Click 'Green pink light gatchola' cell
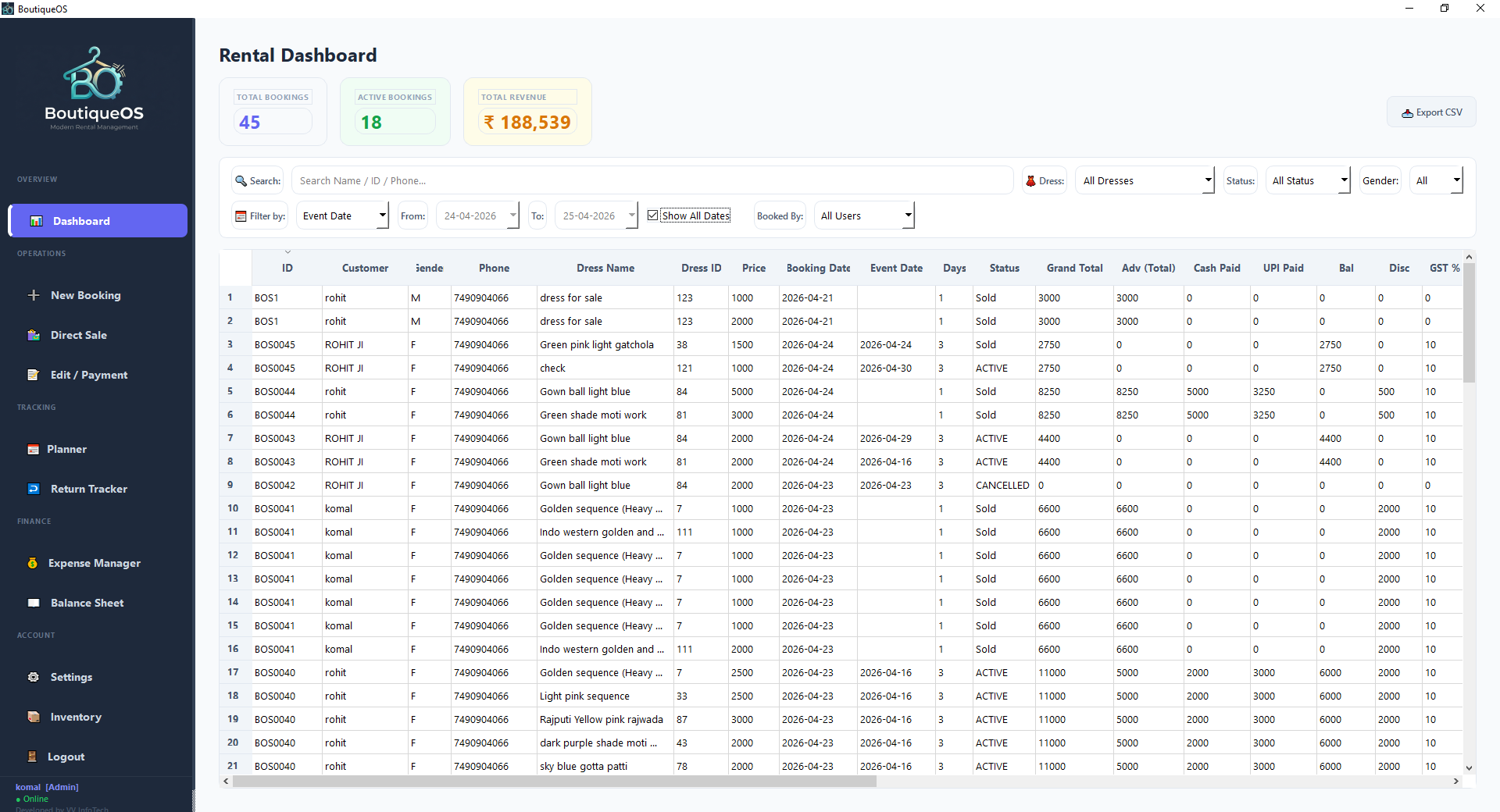Viewport: 1500px width, 812px height. click(605, 344)
